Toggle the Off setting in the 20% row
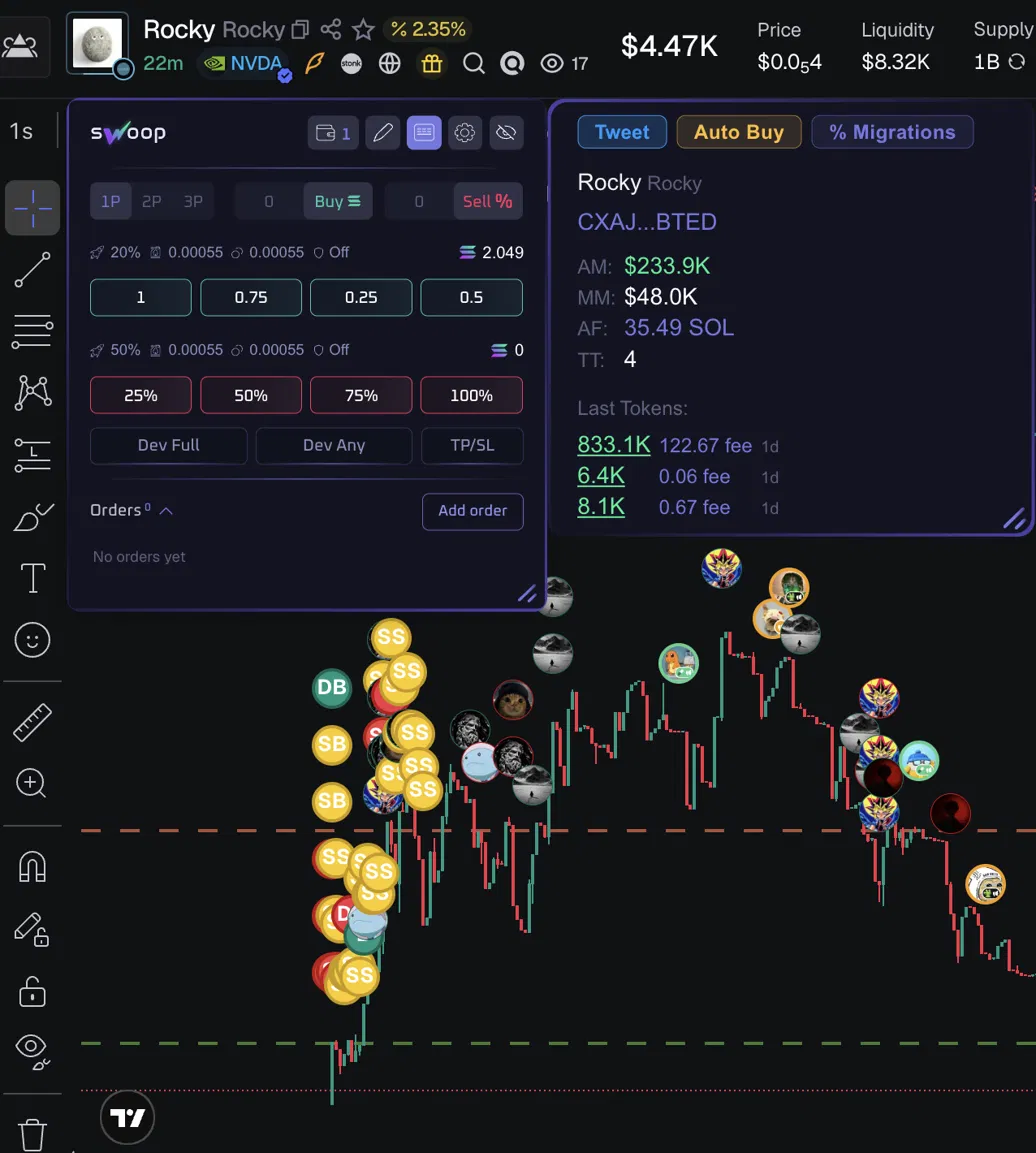This screenshot has height=1153, width=1036. [x=332, y=252]
